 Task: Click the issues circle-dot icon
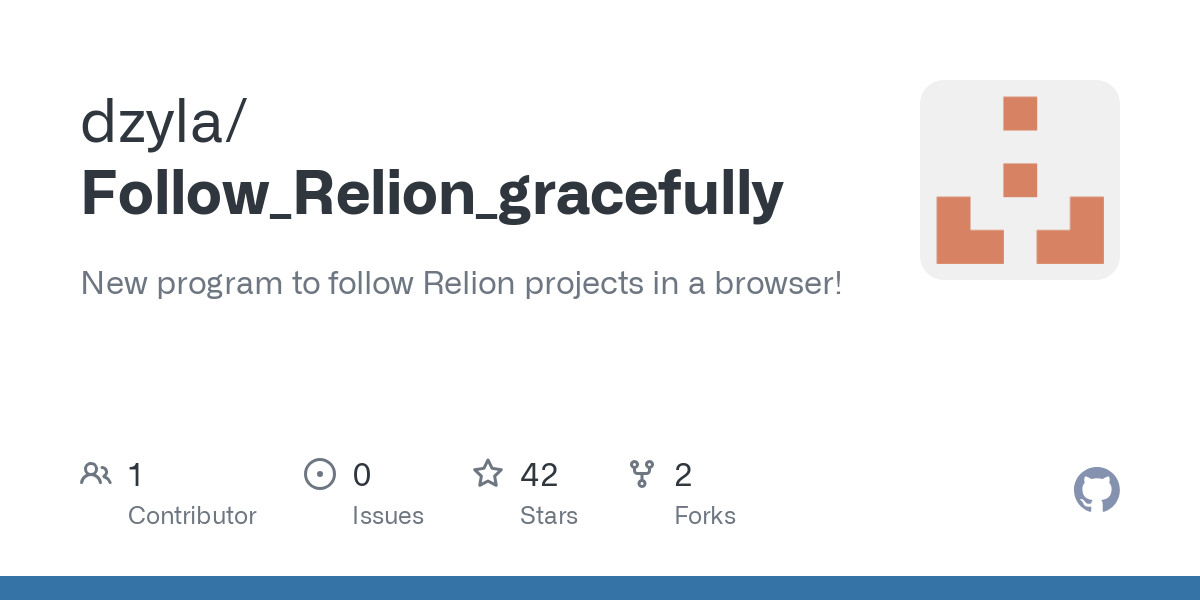pyautogui.click(x=320, y=474)
